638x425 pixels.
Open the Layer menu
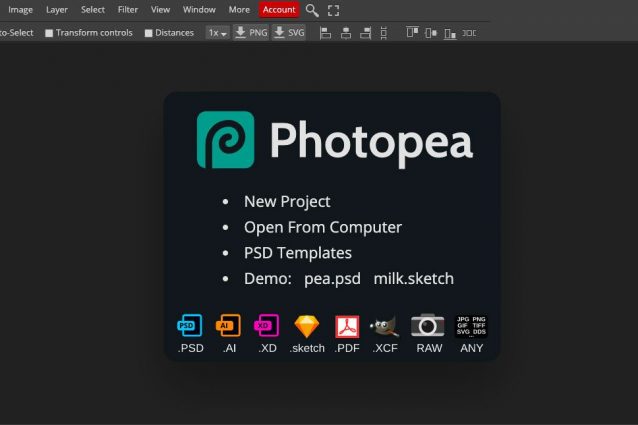point(57,10)
